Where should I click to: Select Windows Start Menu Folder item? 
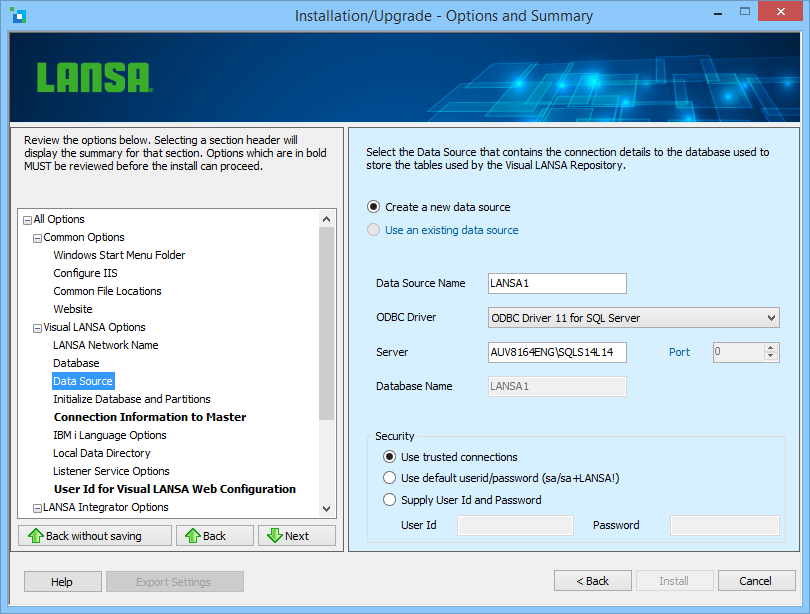119,255
